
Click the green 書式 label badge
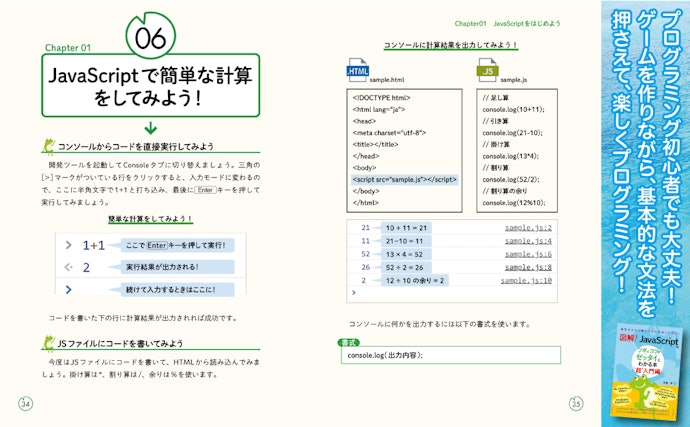[x=349, y=342]
